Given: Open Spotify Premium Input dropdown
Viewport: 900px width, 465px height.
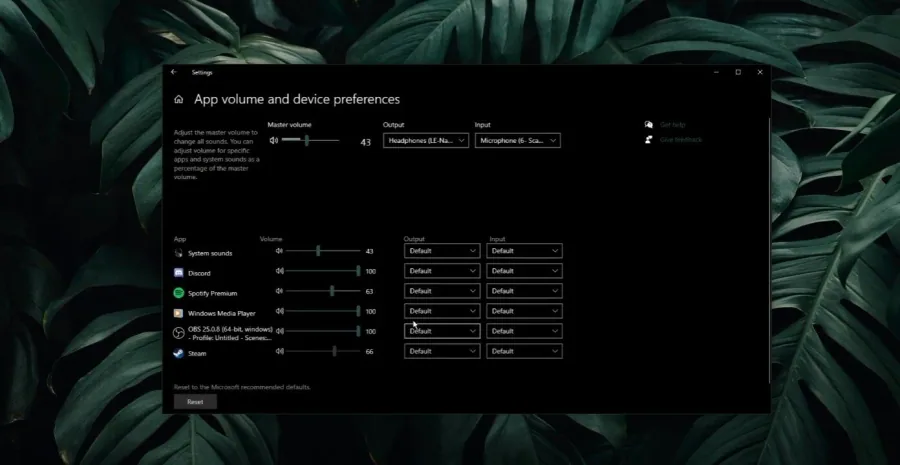Looking at the screenshot, I should coord(524,291).
